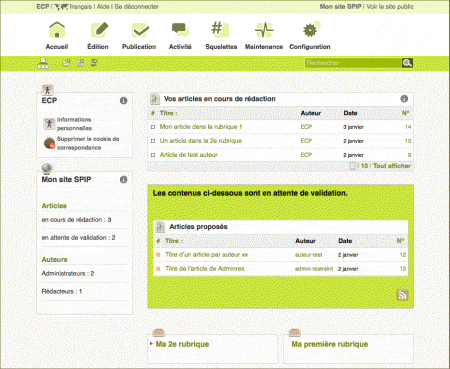Open the Ma première rubrique section
The image size is (450, 369).
[330, 344]
